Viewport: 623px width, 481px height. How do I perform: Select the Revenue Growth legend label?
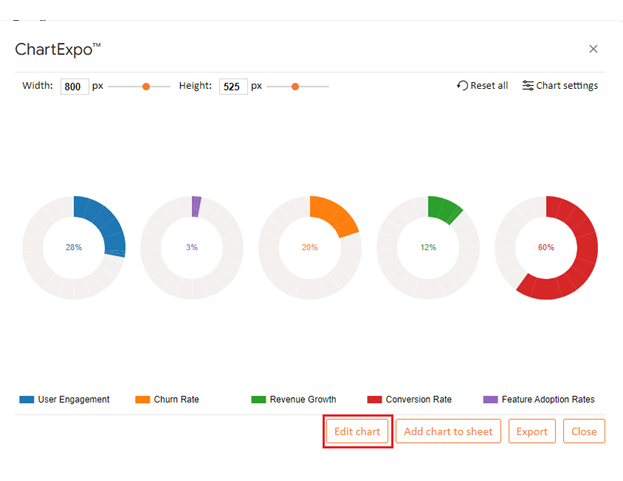(x=303, y=400)
